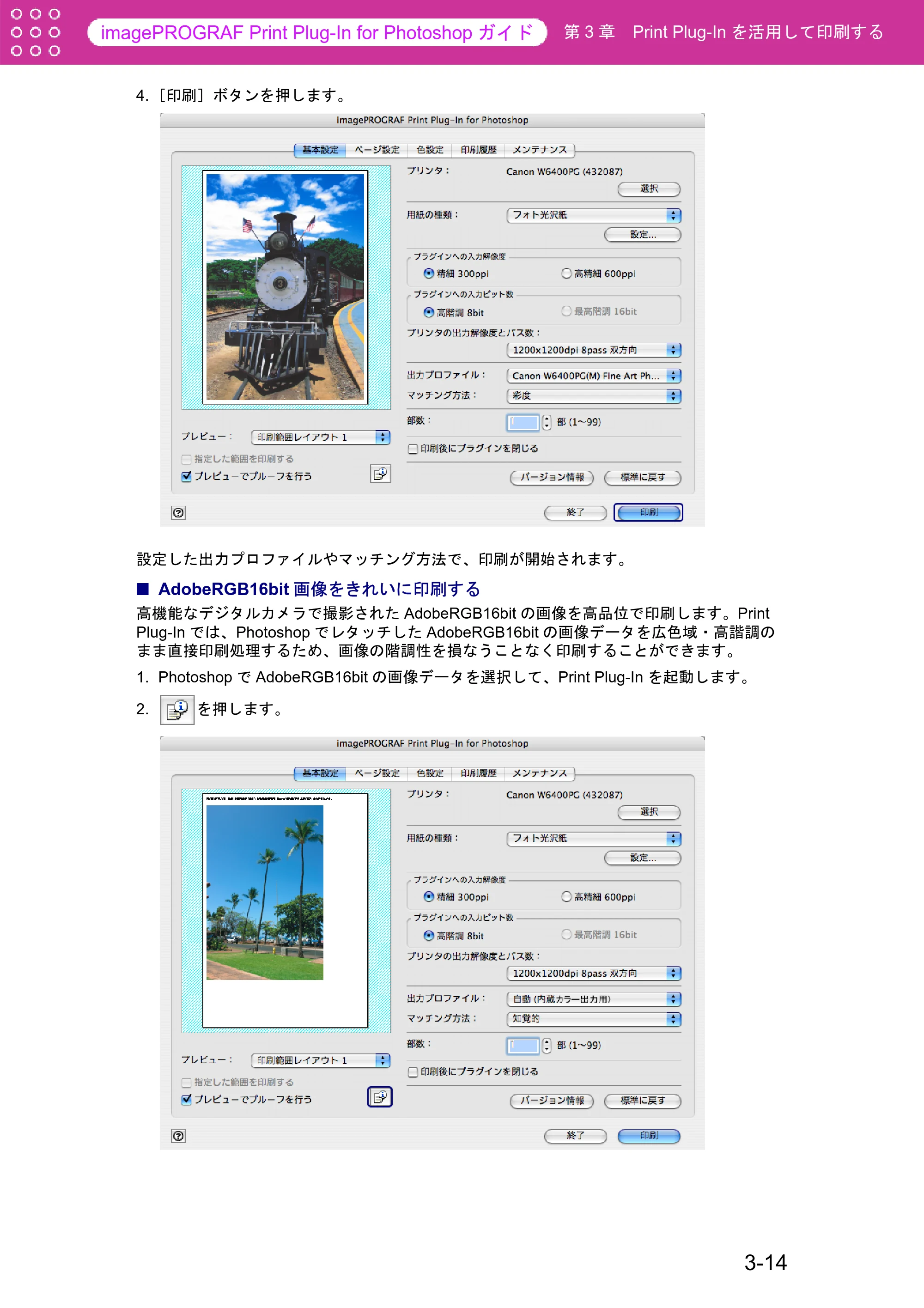Open the Canon W6400PG(M) Fine Art output profile dropdown
The width and height of the screenshot is (924, 1308).
pyautogui.click(x=594, y=376)
